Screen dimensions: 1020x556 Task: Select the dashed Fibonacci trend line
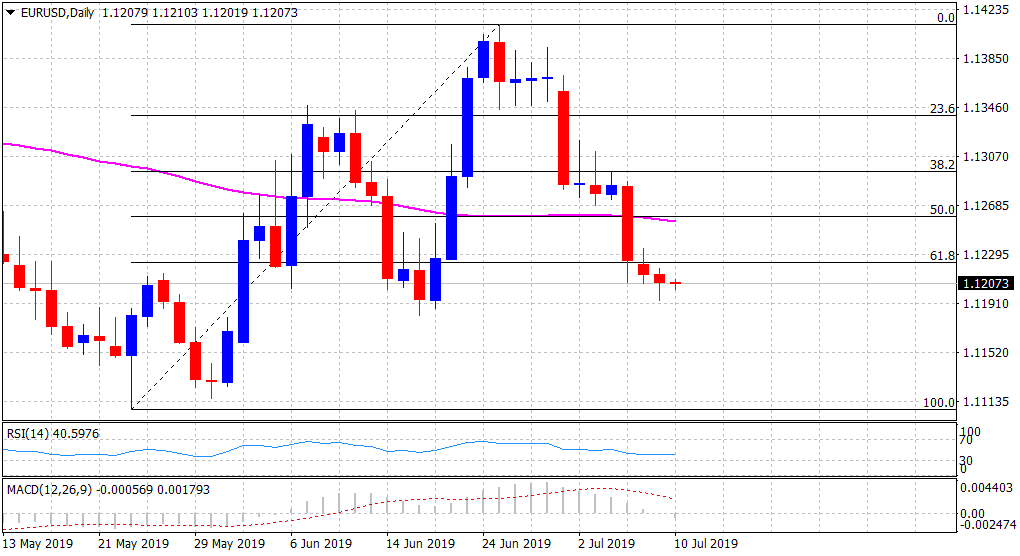point(315,217)
